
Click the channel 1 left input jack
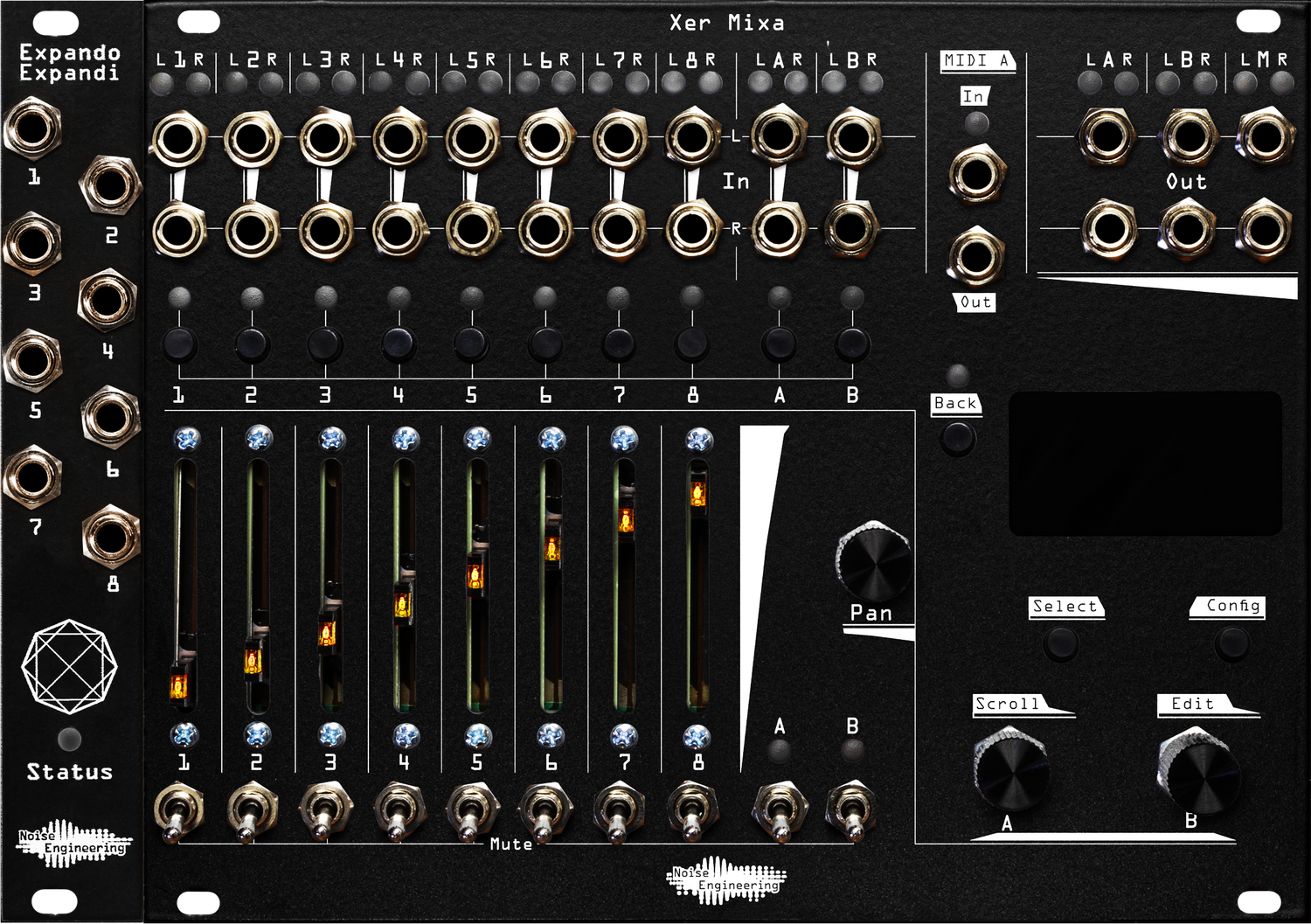click(177, 136)
